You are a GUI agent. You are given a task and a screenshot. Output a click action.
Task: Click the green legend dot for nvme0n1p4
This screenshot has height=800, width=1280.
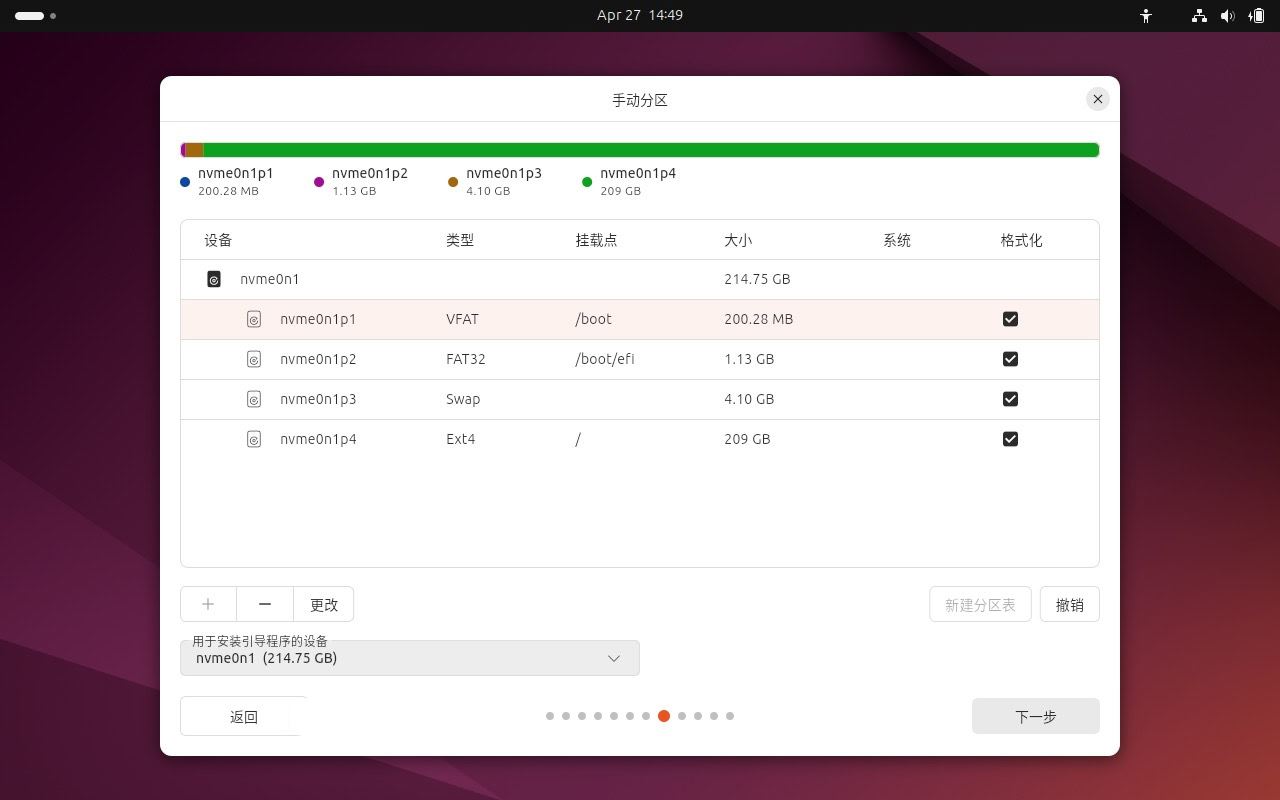[x=587, y=182]
